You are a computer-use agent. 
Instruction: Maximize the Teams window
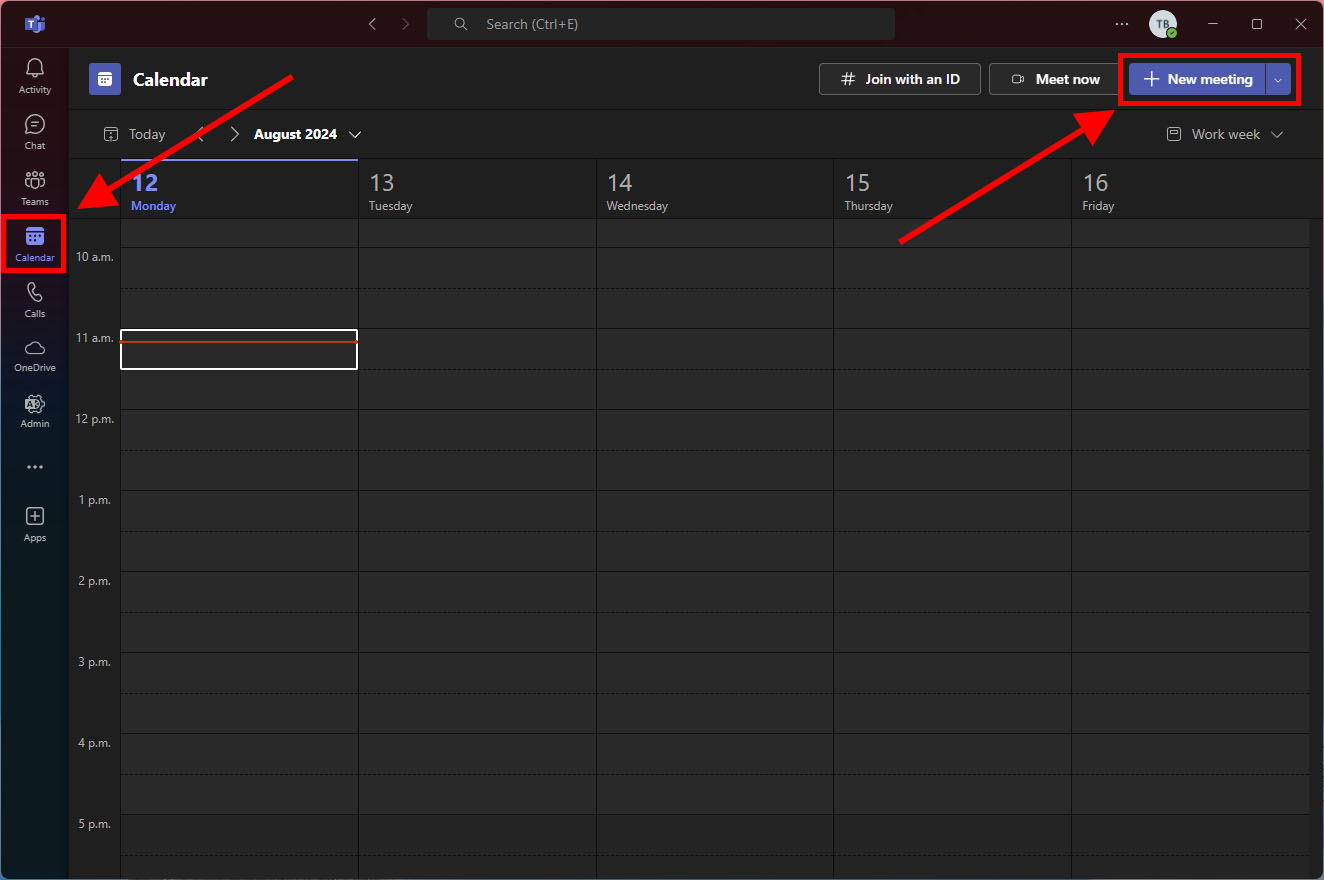pyautogui.click(x=1257, y=24)
